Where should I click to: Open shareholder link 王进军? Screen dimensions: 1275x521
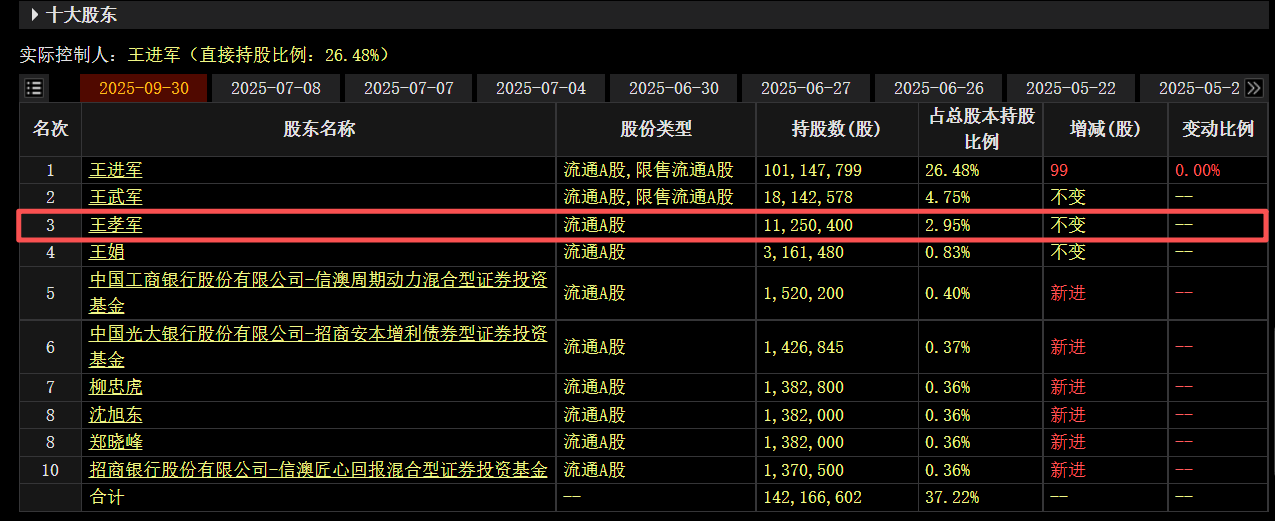116,170
